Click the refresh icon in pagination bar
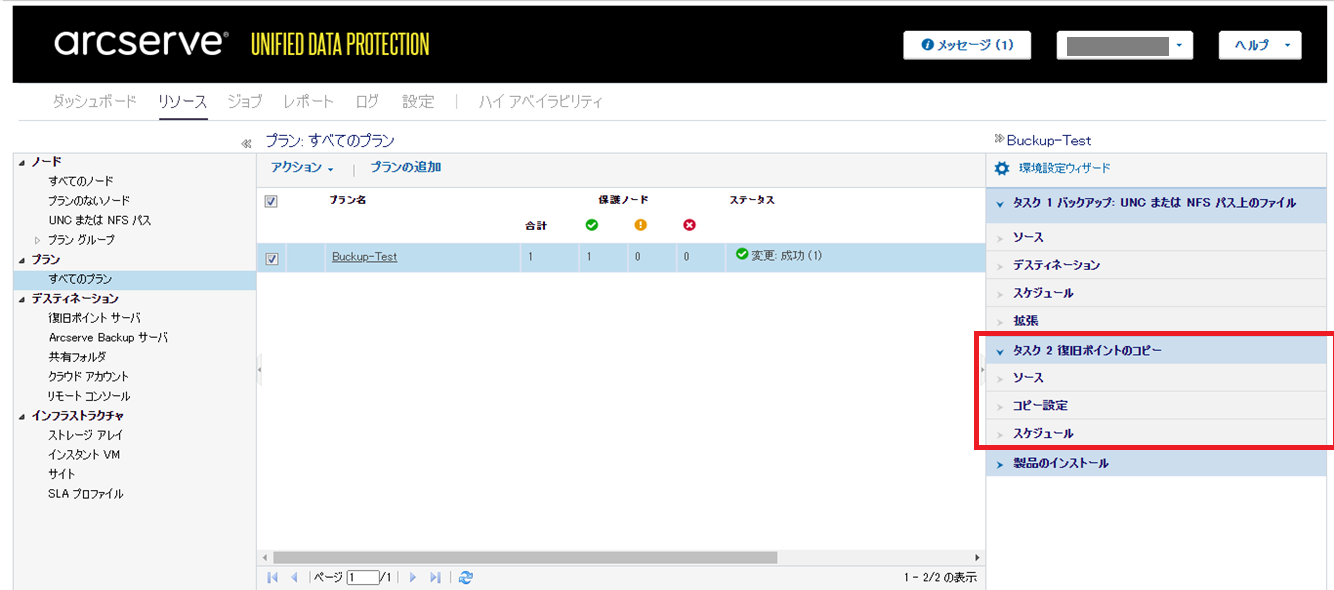 465,577
